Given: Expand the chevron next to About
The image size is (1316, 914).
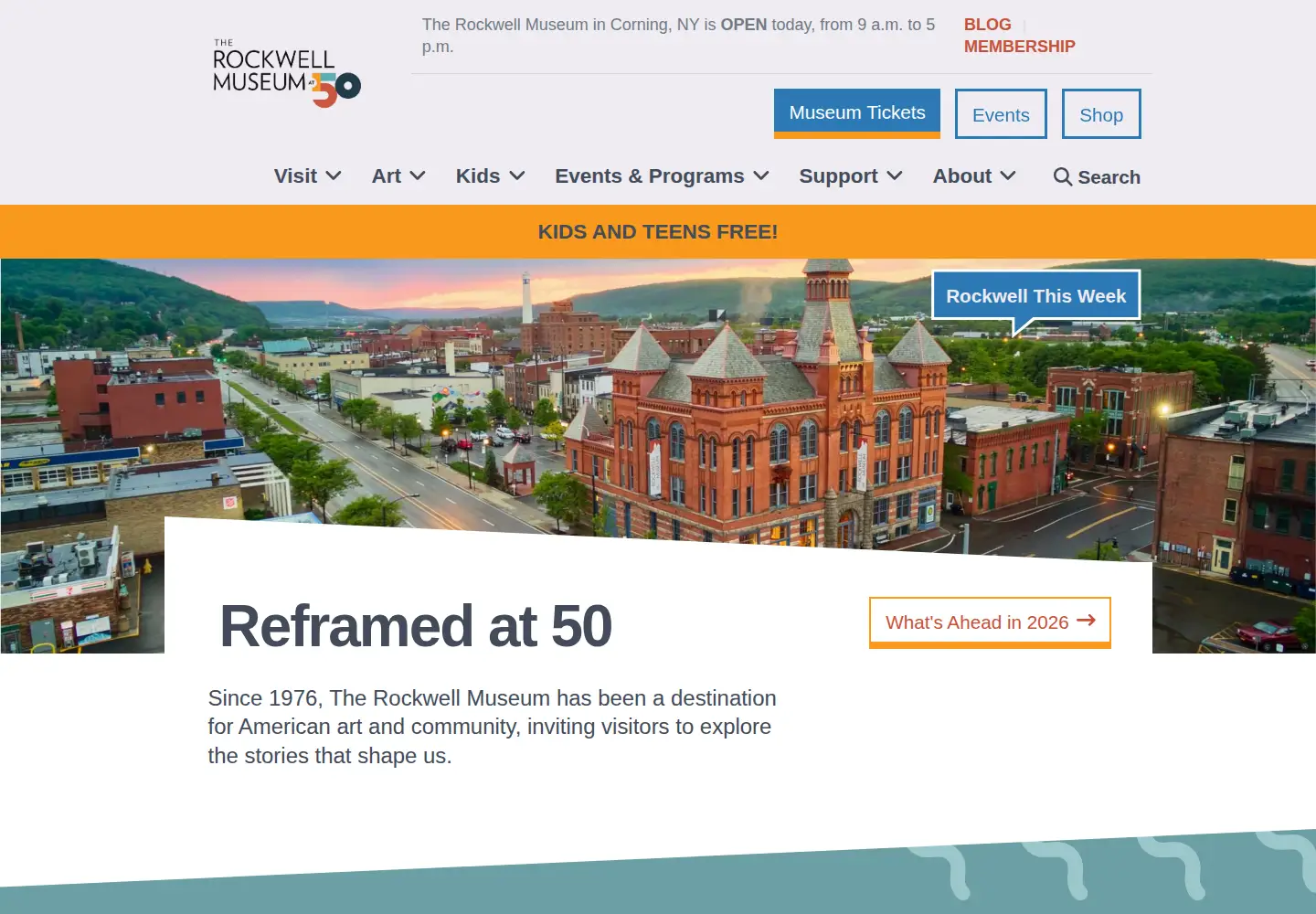Looking at the screenshot, I should coord(1008,175).
